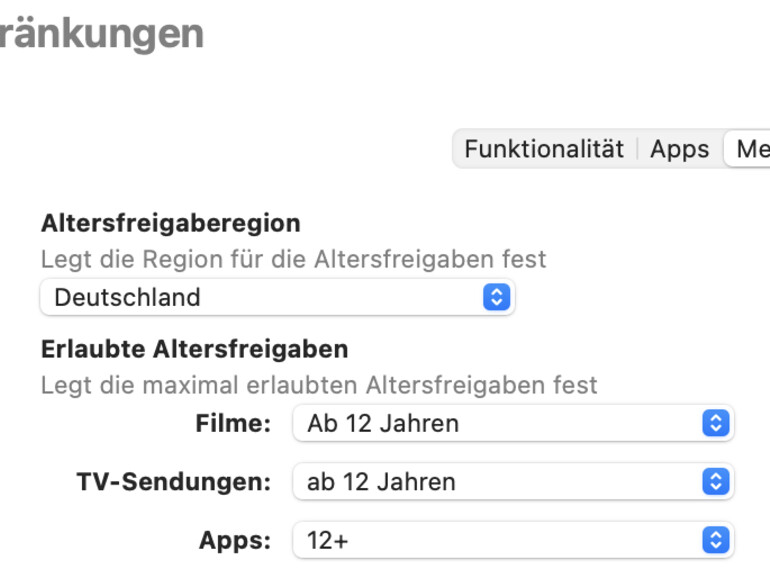Click the "Filme:" label

click(x=233, y=423)
